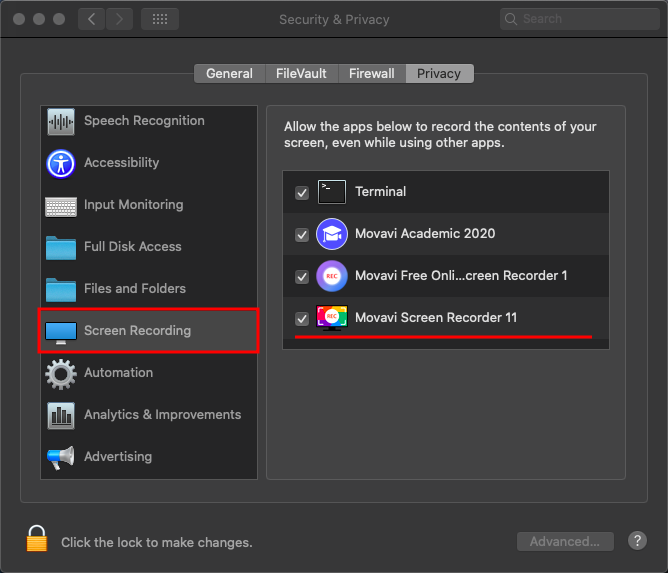Select Full Disk Access label
The width and height of the screenshot is (668, 573).
(133, 246)
